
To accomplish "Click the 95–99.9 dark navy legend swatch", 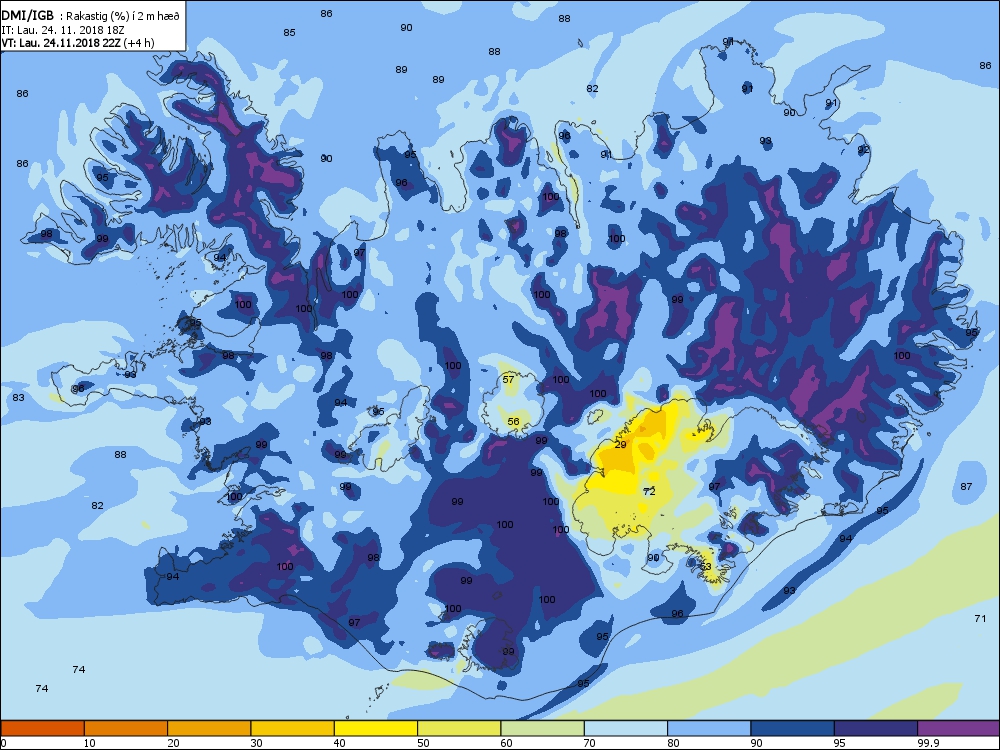I will click(x=876, y=728).
